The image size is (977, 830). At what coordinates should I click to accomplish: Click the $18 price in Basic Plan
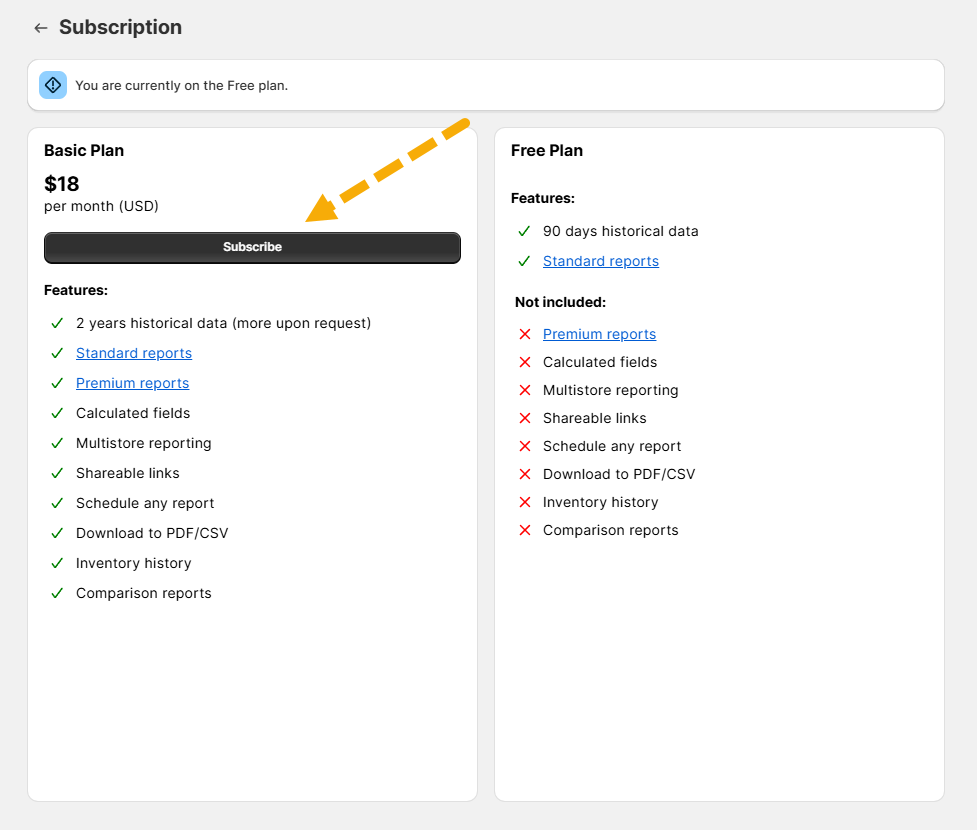point(62,184)
